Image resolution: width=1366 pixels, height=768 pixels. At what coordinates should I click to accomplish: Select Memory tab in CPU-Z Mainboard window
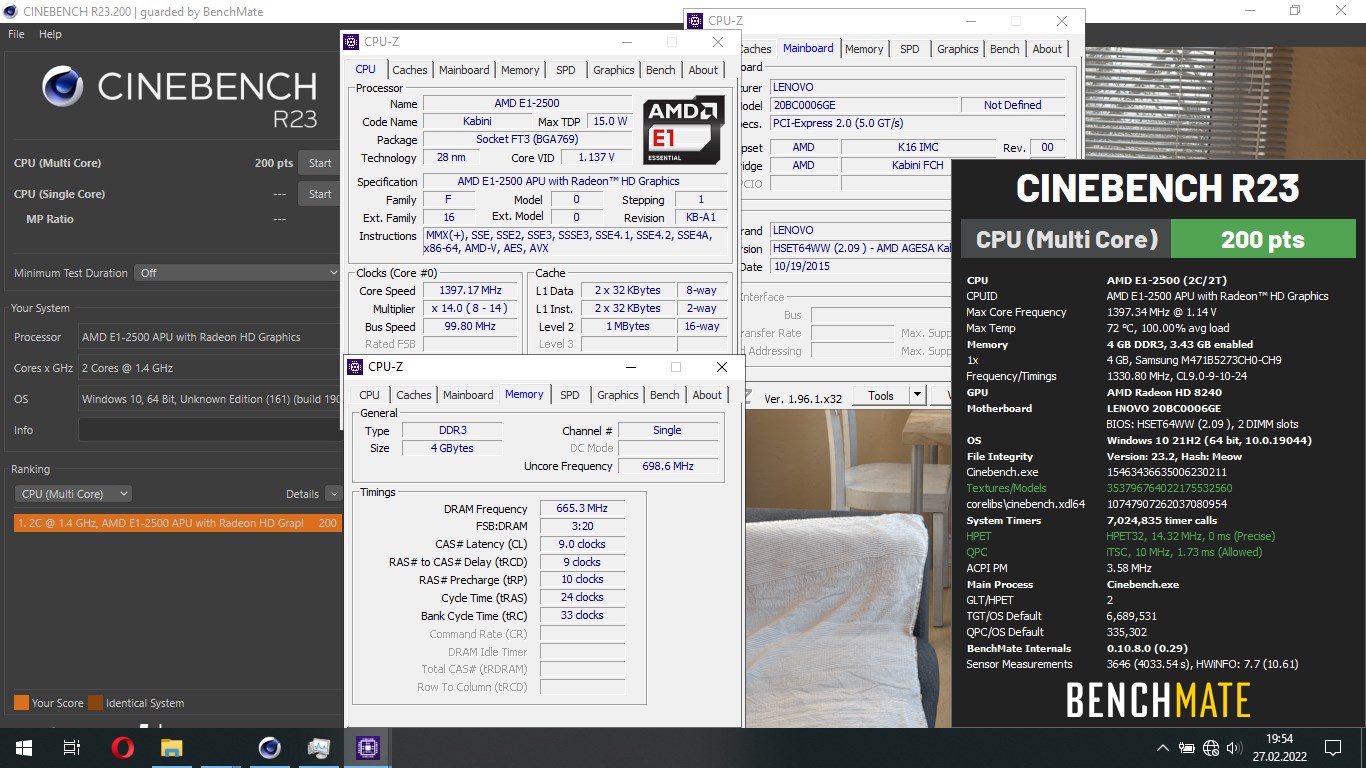coord(864,49)
